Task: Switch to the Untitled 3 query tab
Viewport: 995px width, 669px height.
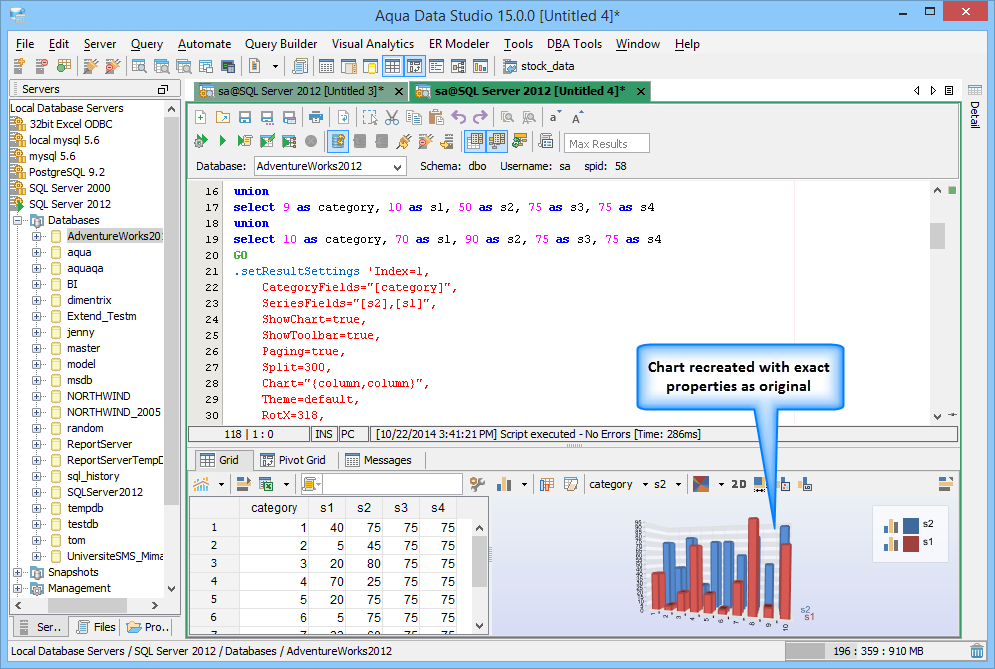Action: (301, 91)
